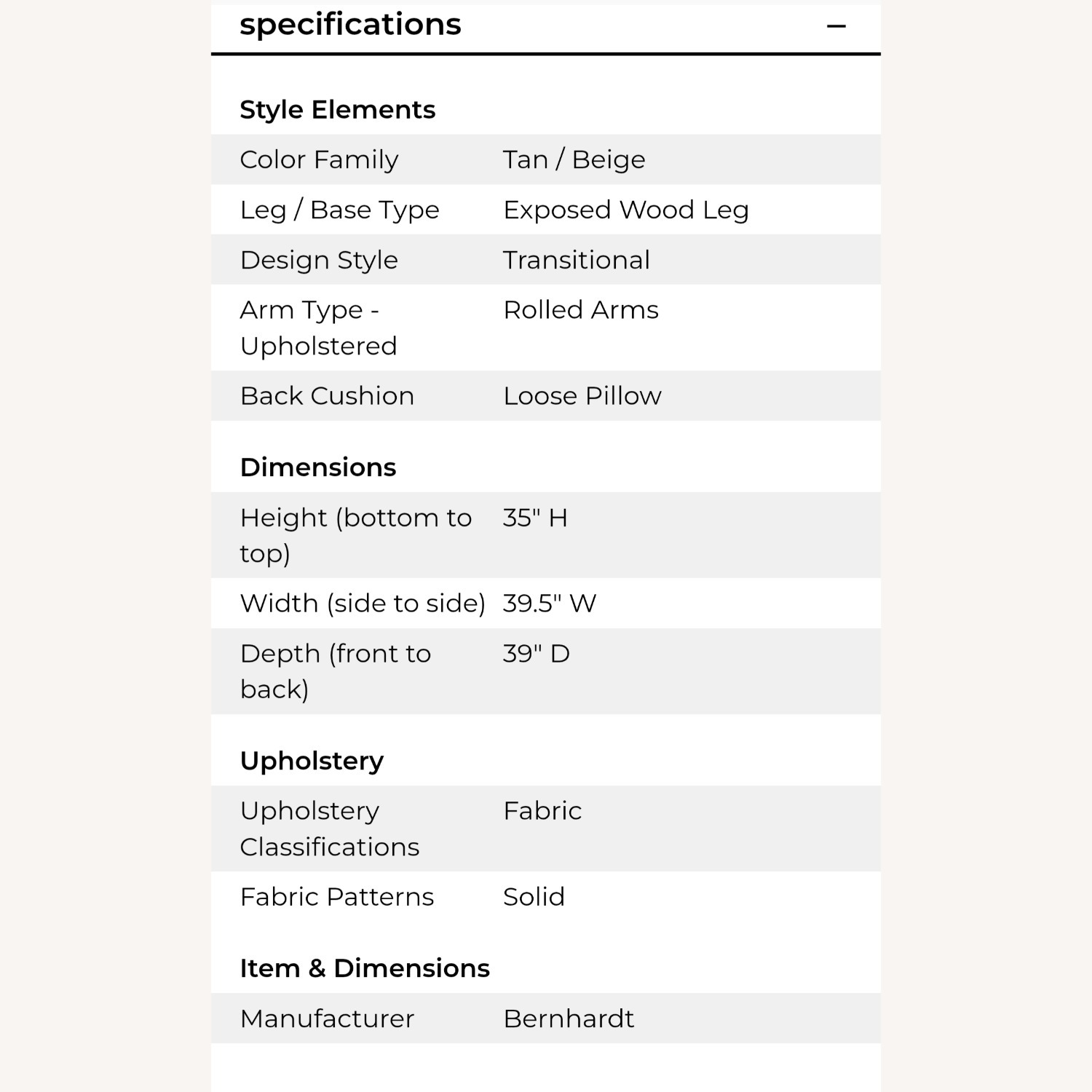
Task: Click the Upholstery section heading
Action: (312, 761)
